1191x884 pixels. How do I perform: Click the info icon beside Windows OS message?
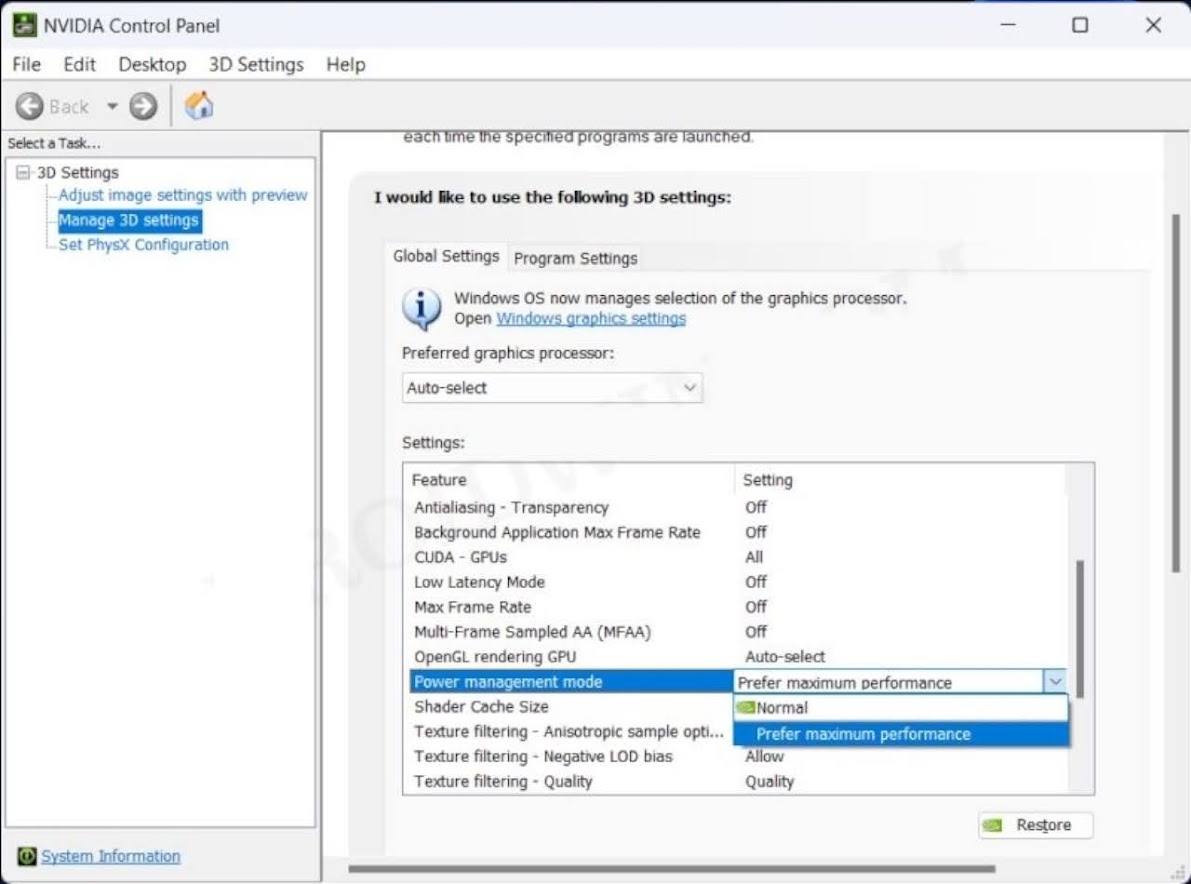[x=421, y=308]
